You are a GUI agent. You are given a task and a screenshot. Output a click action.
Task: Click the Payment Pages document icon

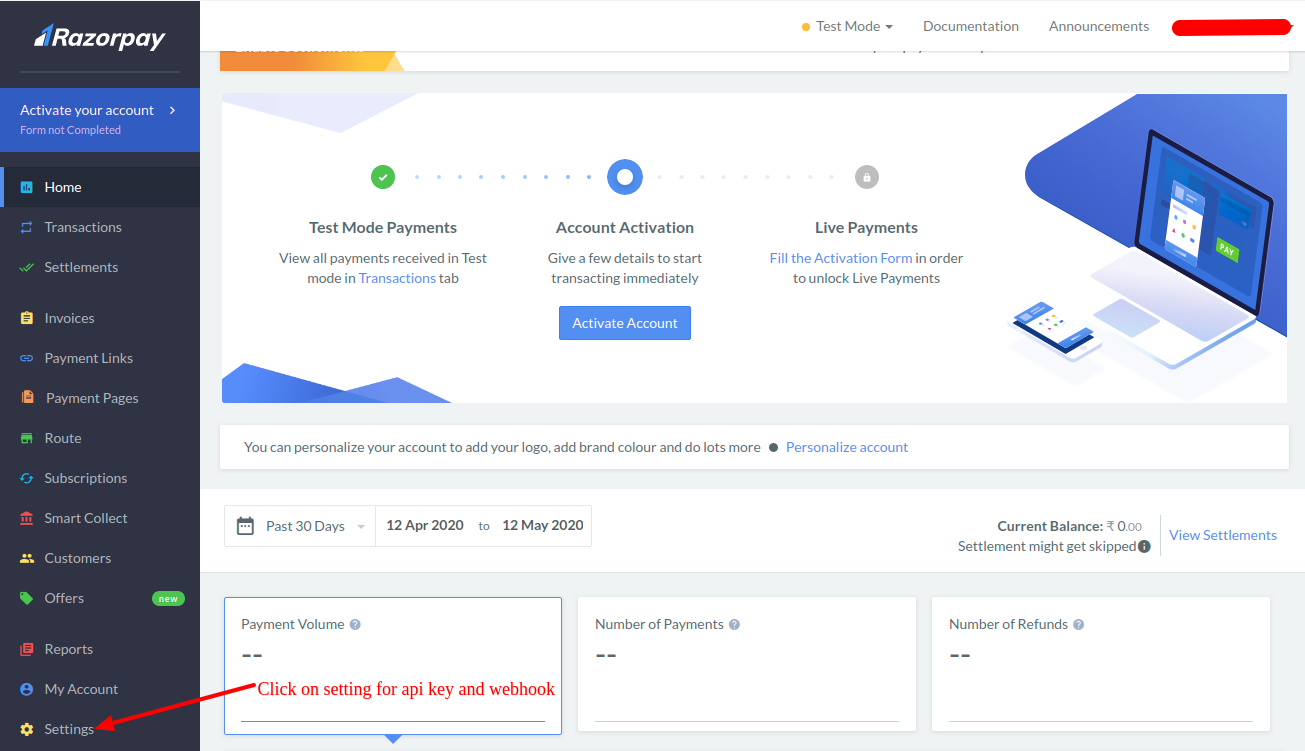pyautogui.click(x=28, y=397)
